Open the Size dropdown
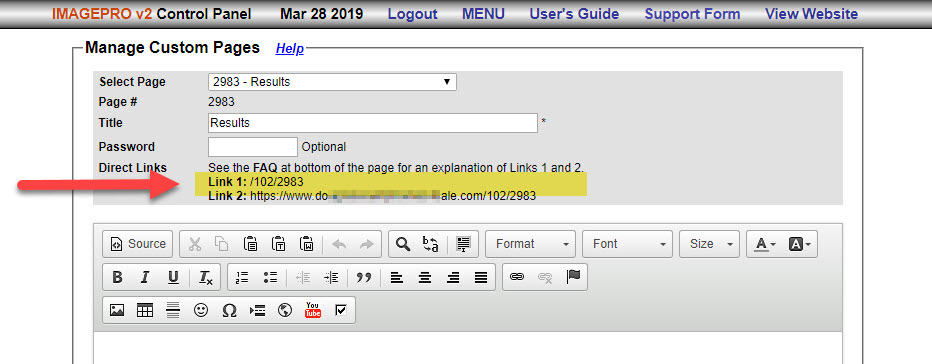 pos(710,244)
